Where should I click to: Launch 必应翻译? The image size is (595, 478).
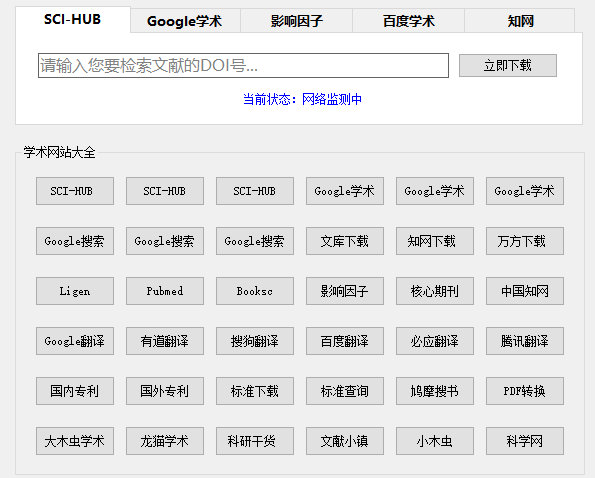pyautogui.click(x=434, y=341)
